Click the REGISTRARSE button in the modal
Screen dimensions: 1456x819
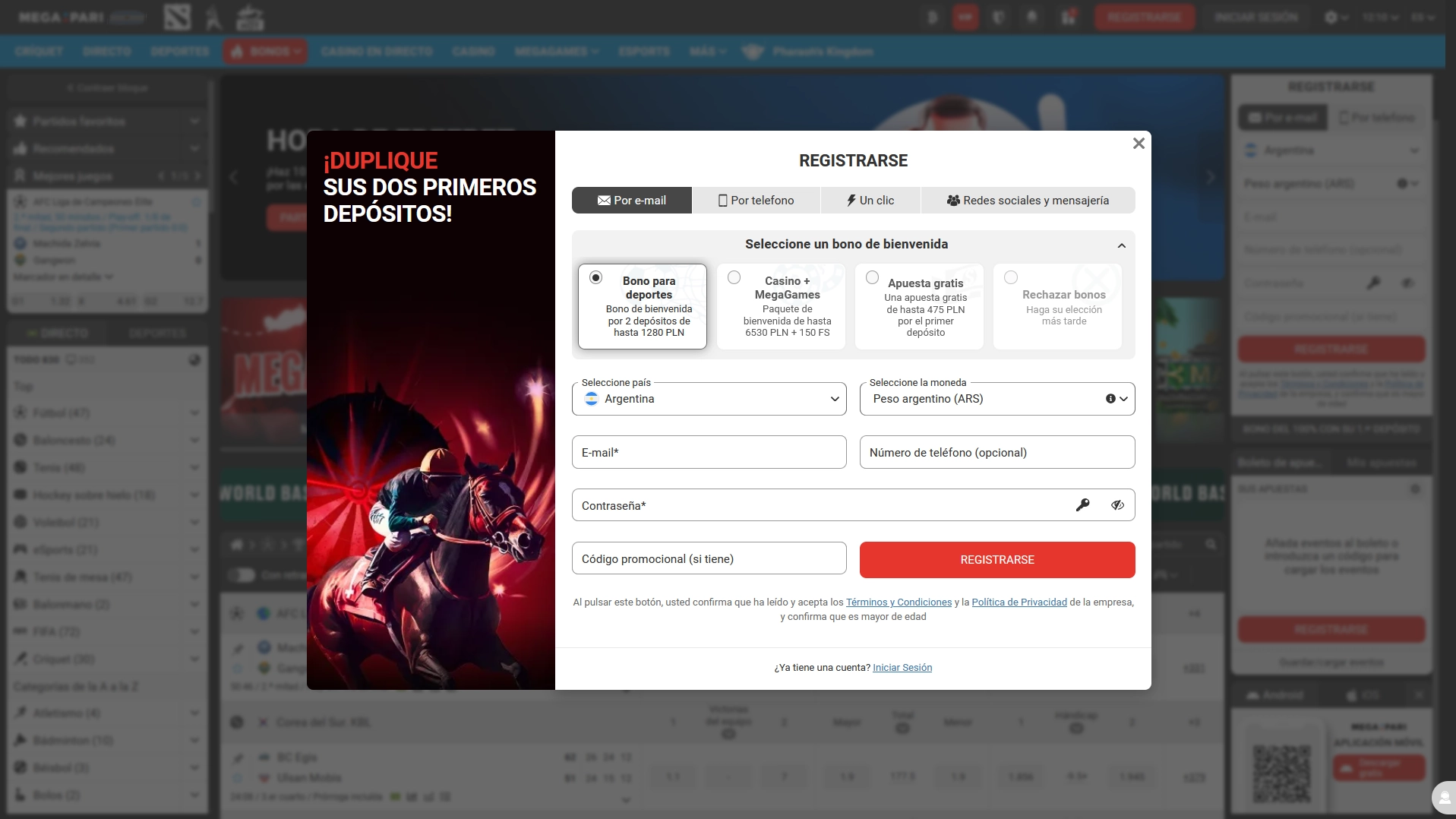[x=996, y=559]
